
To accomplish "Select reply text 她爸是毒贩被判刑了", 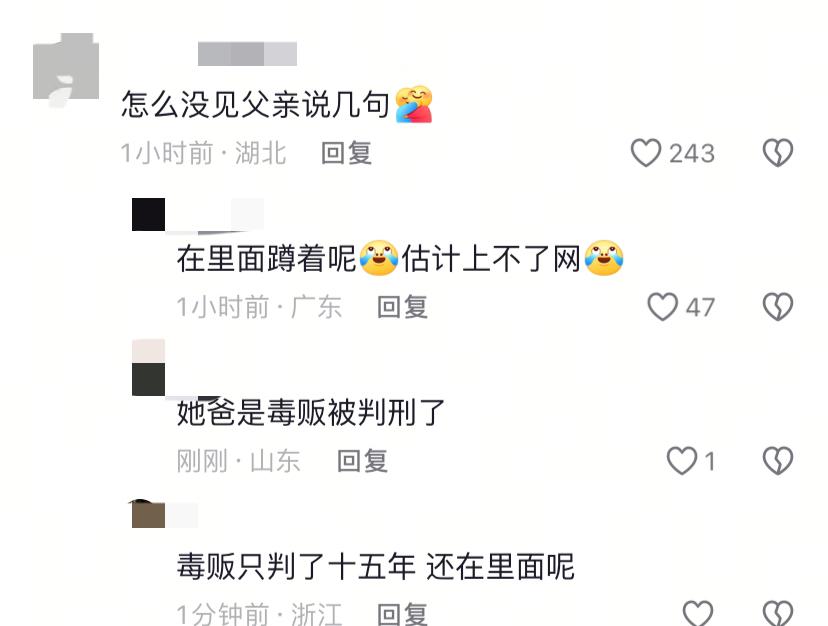I will (x=311, y=413).
